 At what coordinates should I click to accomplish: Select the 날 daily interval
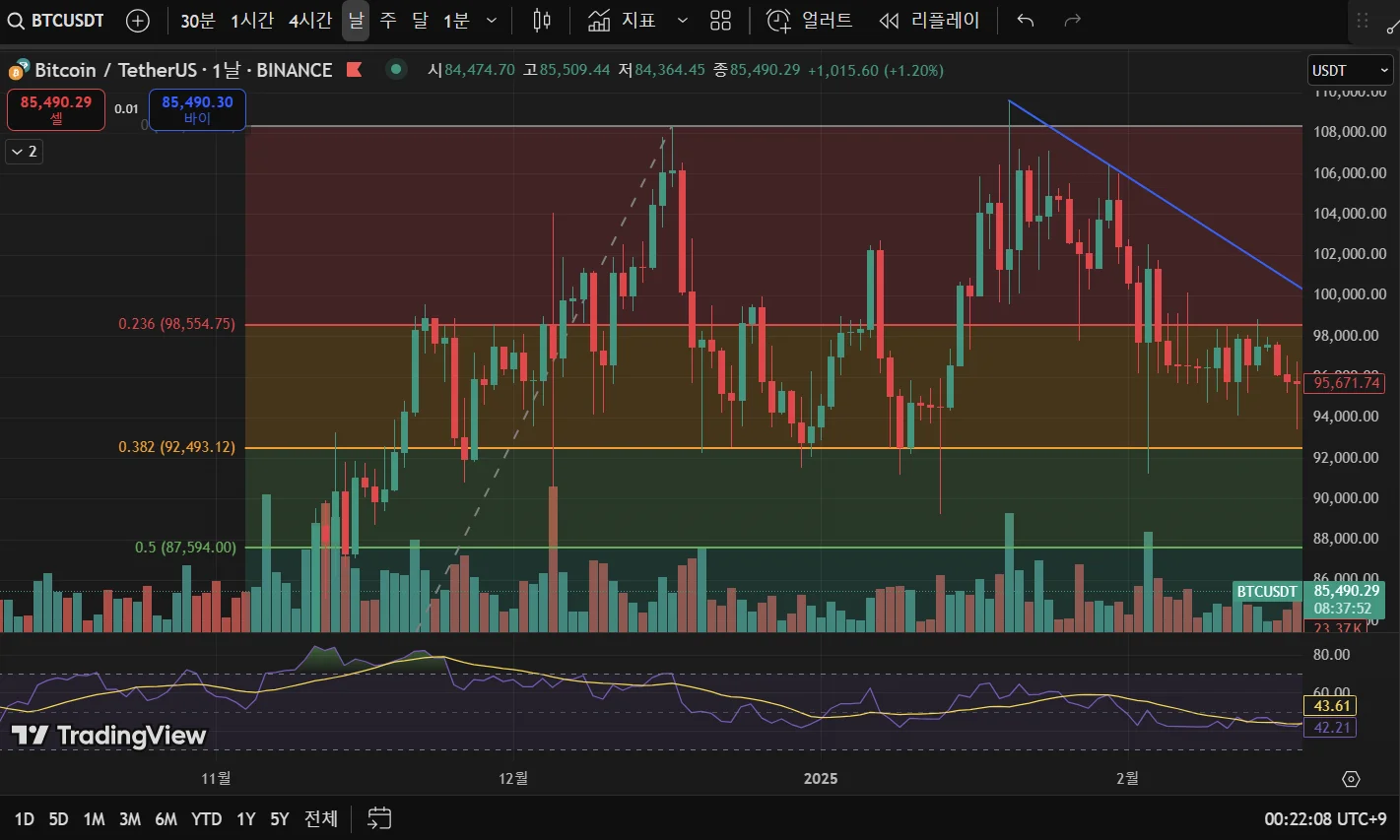(x=356, y=21)
